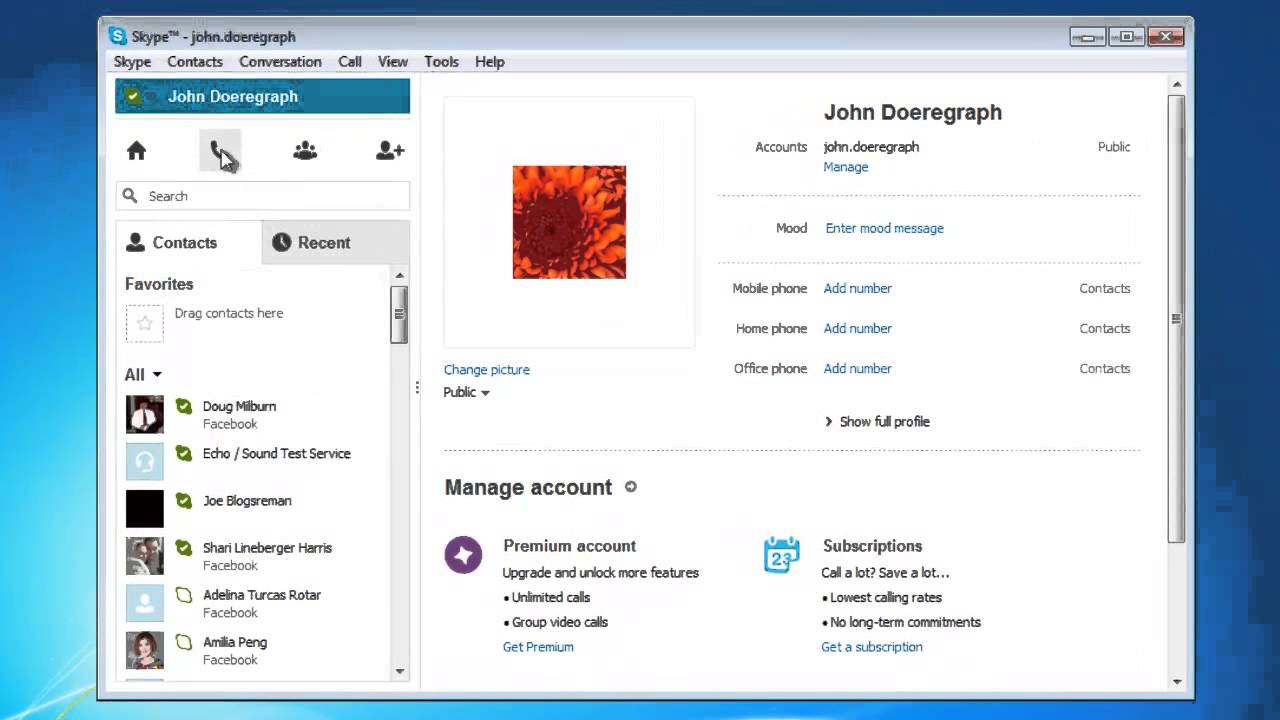
Task: Click status icon next to Shari Lineberger Harris
Action: point(184,547)
